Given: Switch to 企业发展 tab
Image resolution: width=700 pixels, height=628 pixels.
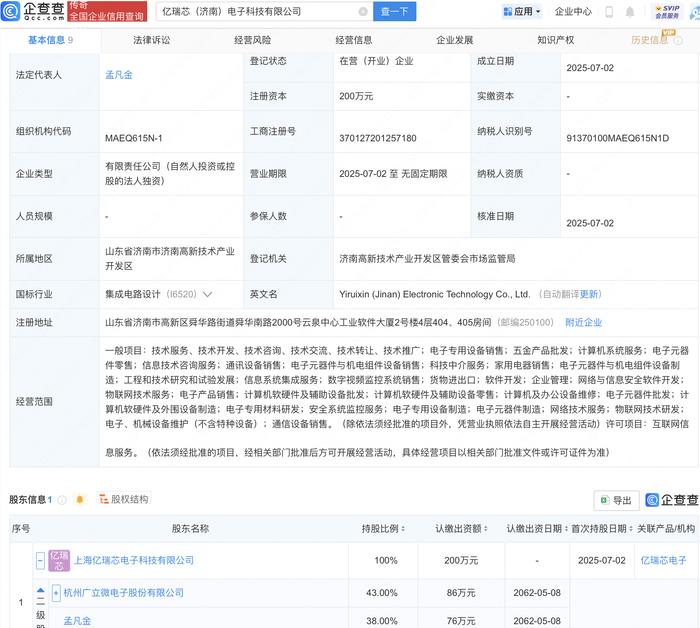Looking at the screenshot, I should [454, 40].
